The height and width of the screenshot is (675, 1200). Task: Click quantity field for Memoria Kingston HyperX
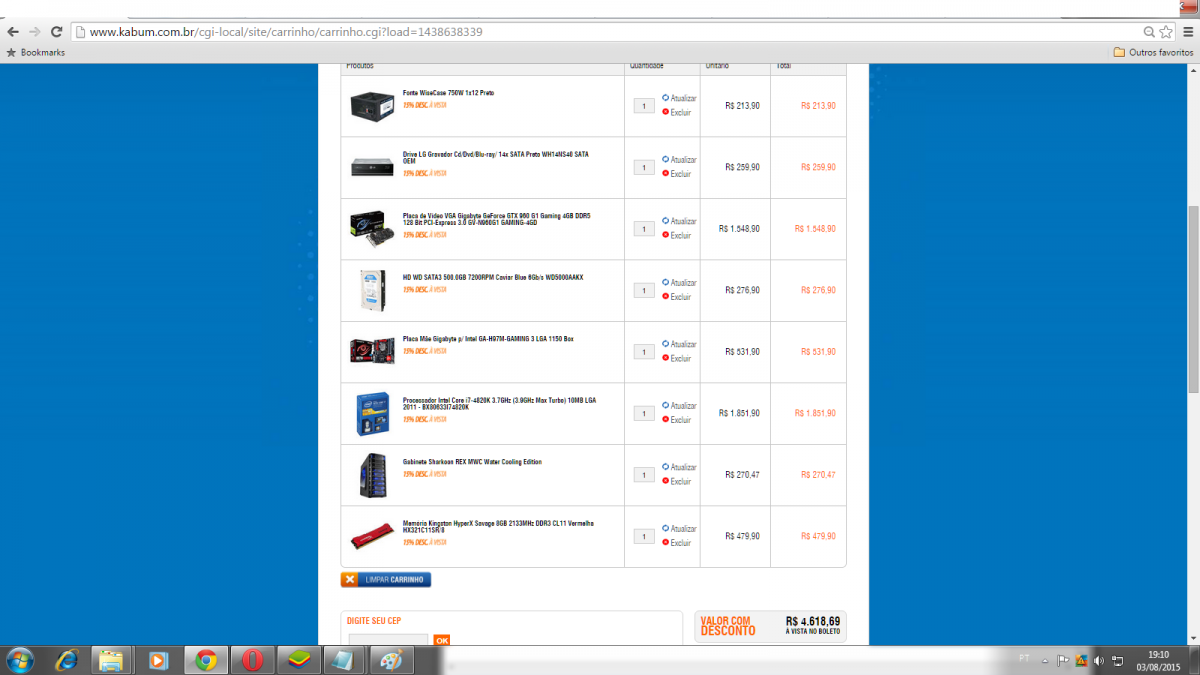[x=644, y=536]
